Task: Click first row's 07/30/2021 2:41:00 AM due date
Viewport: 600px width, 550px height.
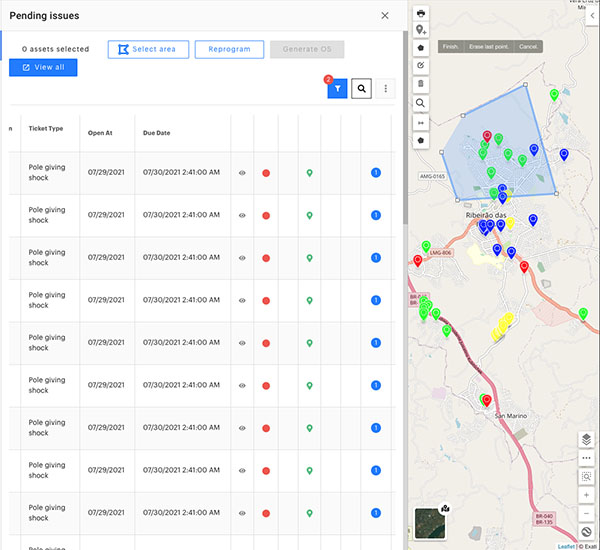Action: coord(181,172)
